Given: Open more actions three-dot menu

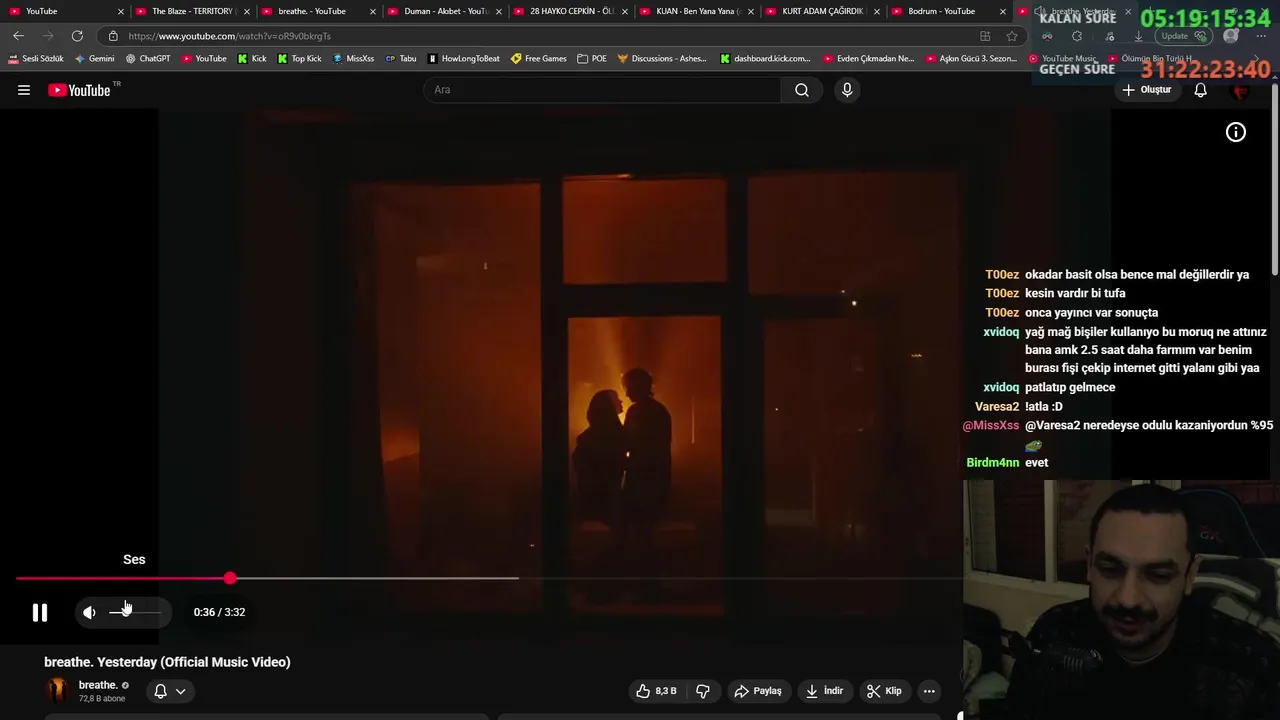Looking at the screenshot, I should 929,691.
